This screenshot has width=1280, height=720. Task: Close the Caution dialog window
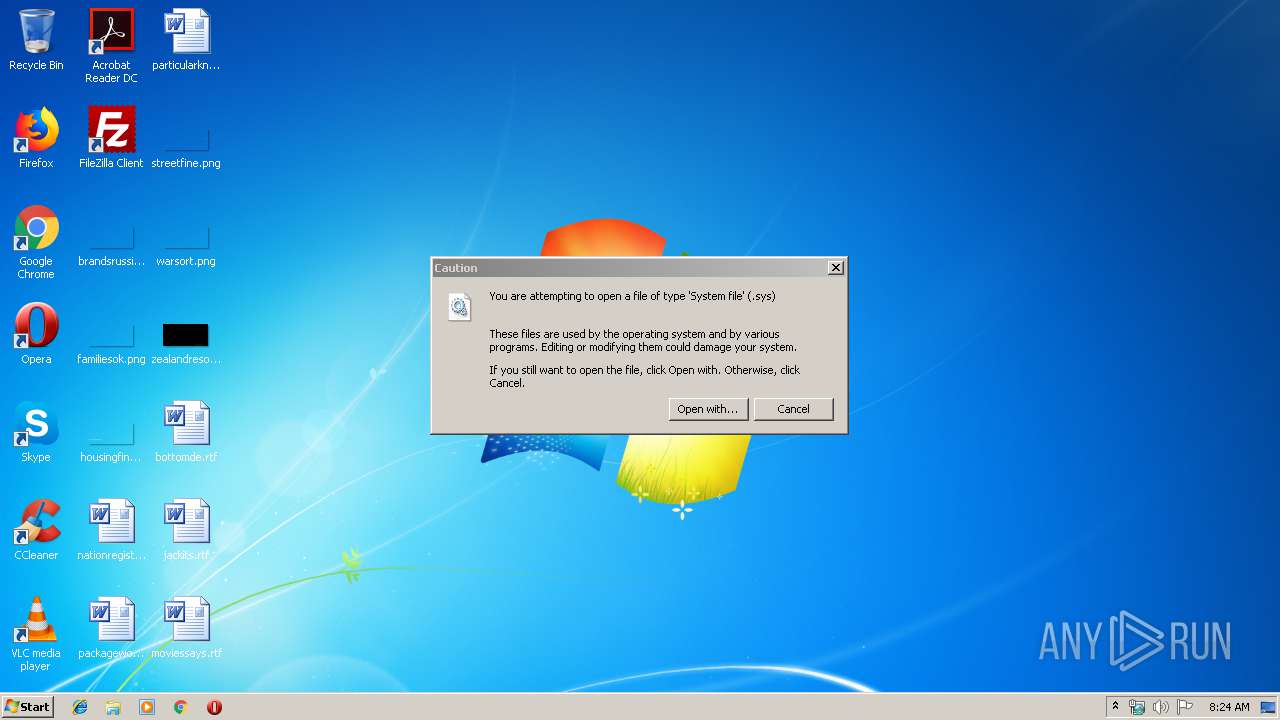pyautogui.click(x=836, y=267)
